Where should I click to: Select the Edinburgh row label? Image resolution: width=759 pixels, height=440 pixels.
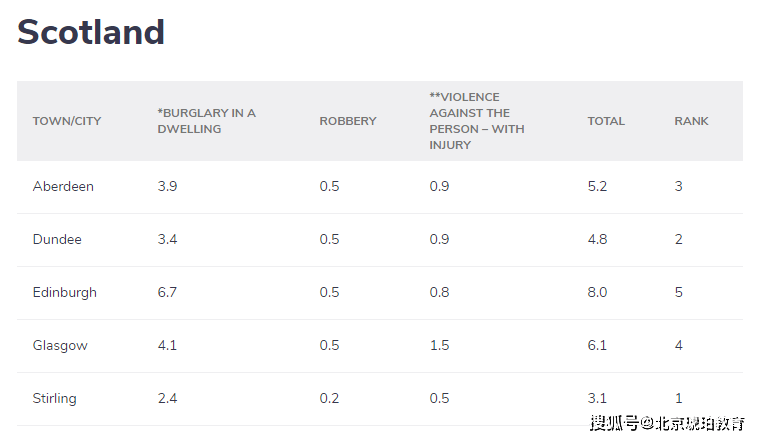click(65, 293)
